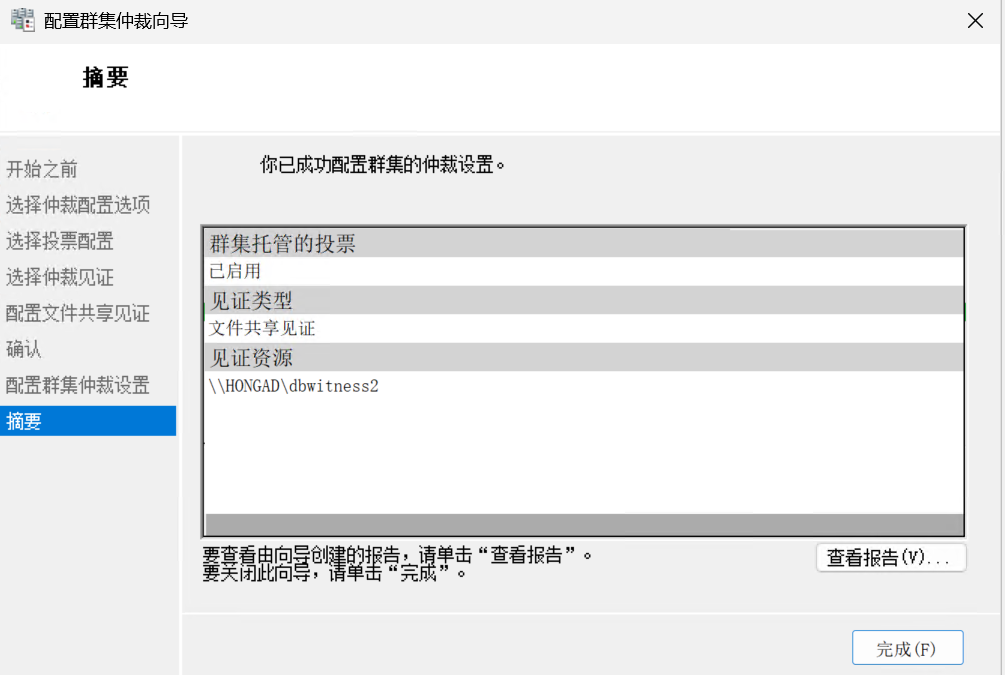Click the highlighted 摘要 step
Image resolution: width=1005 pixels, height=675 pixels.
tap(24, 421)
